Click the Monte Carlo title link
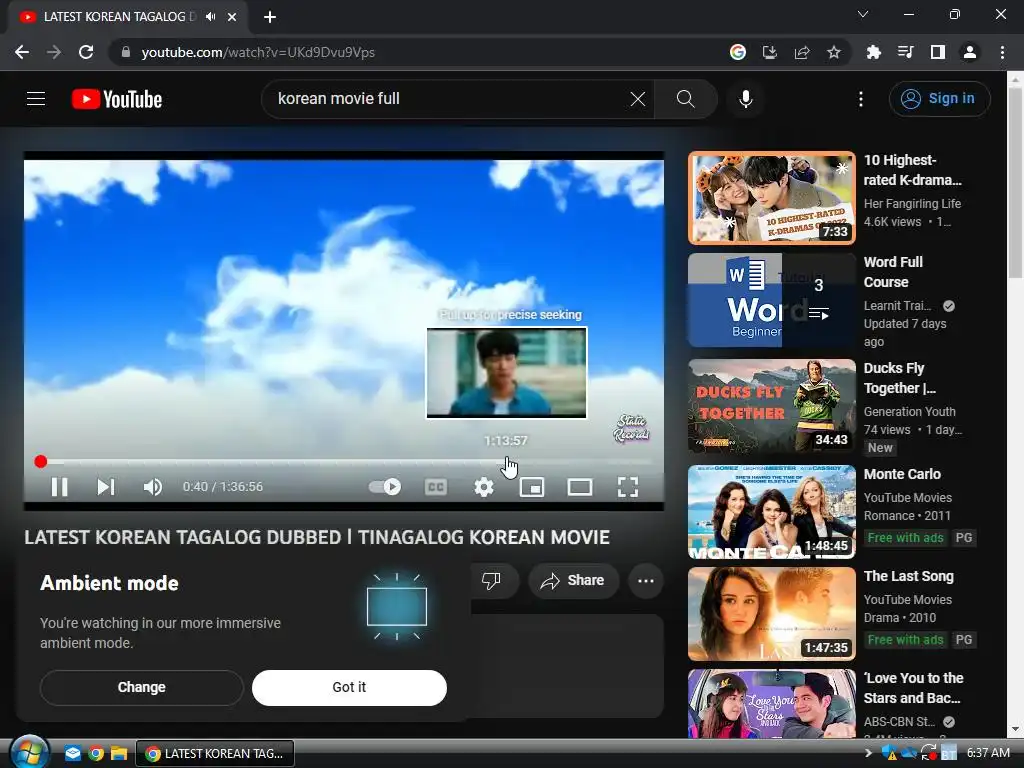This screenshot has height=768, width=1024. tap(902, 474)
